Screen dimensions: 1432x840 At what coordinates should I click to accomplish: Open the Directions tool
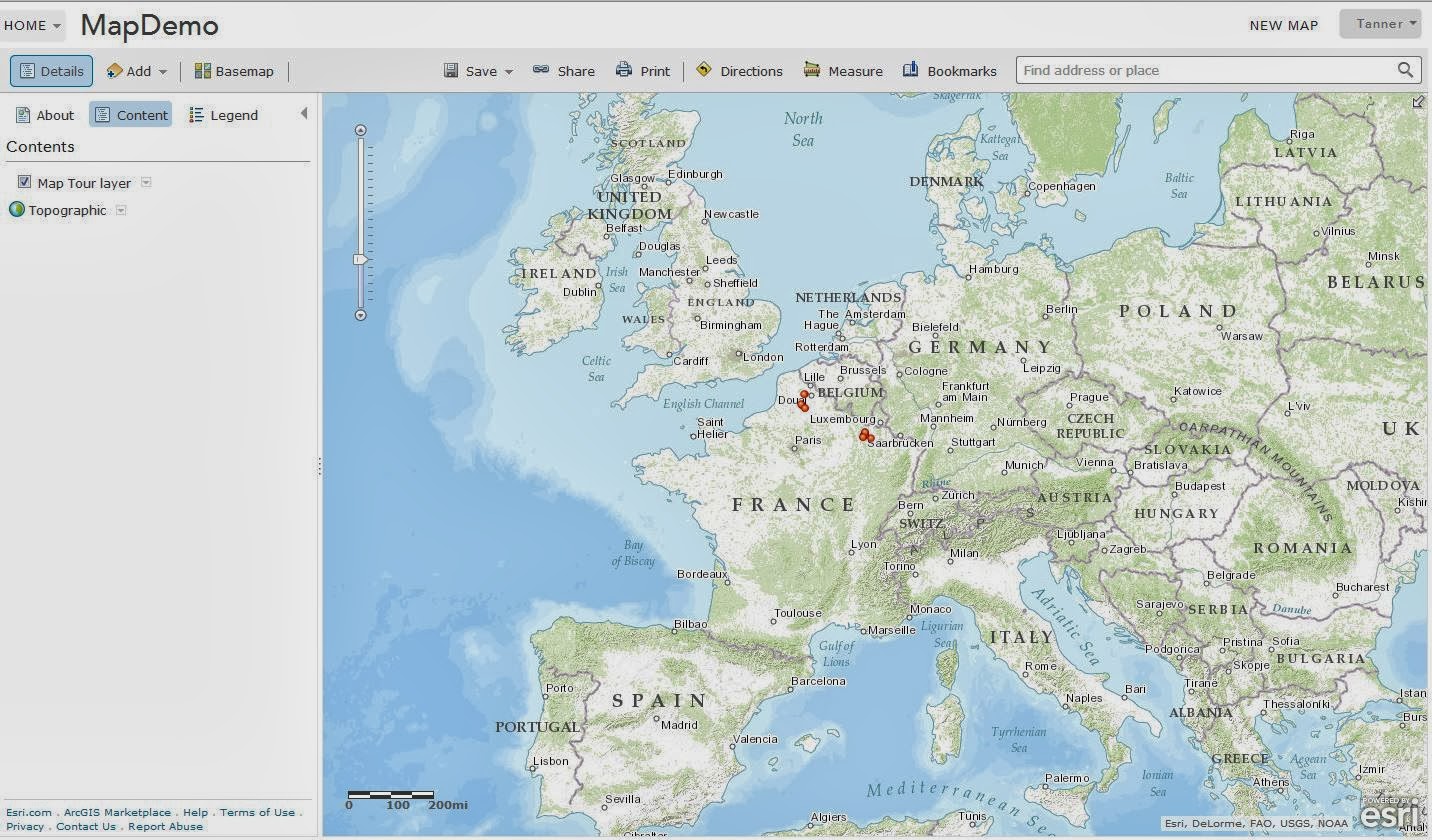click(x=739, y=71)
